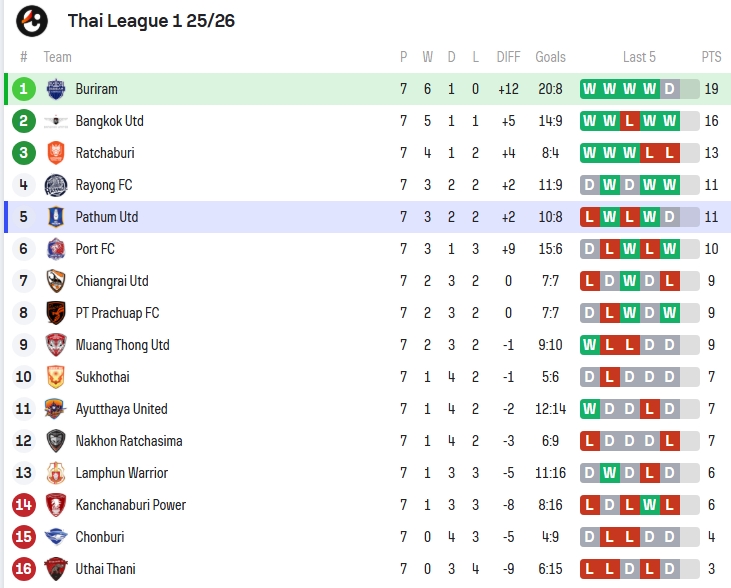
Task: Open the PT Prachuap FC team link
Action: (117, 313)
